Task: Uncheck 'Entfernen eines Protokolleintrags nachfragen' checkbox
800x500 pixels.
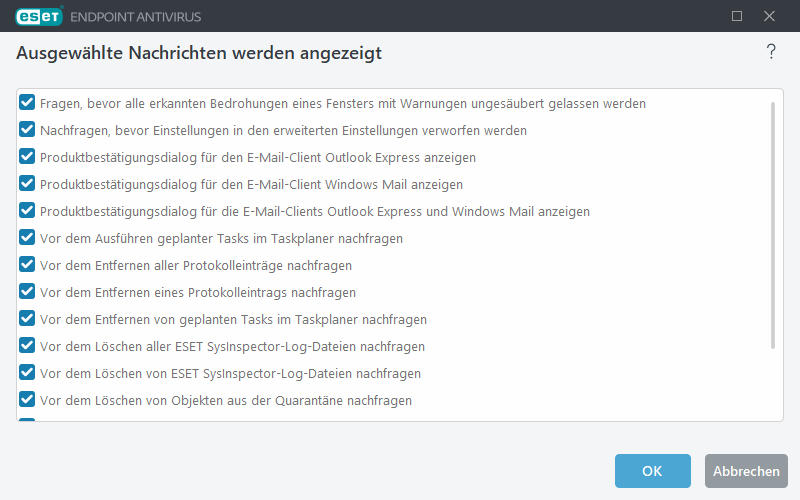Action: (28, 292)
